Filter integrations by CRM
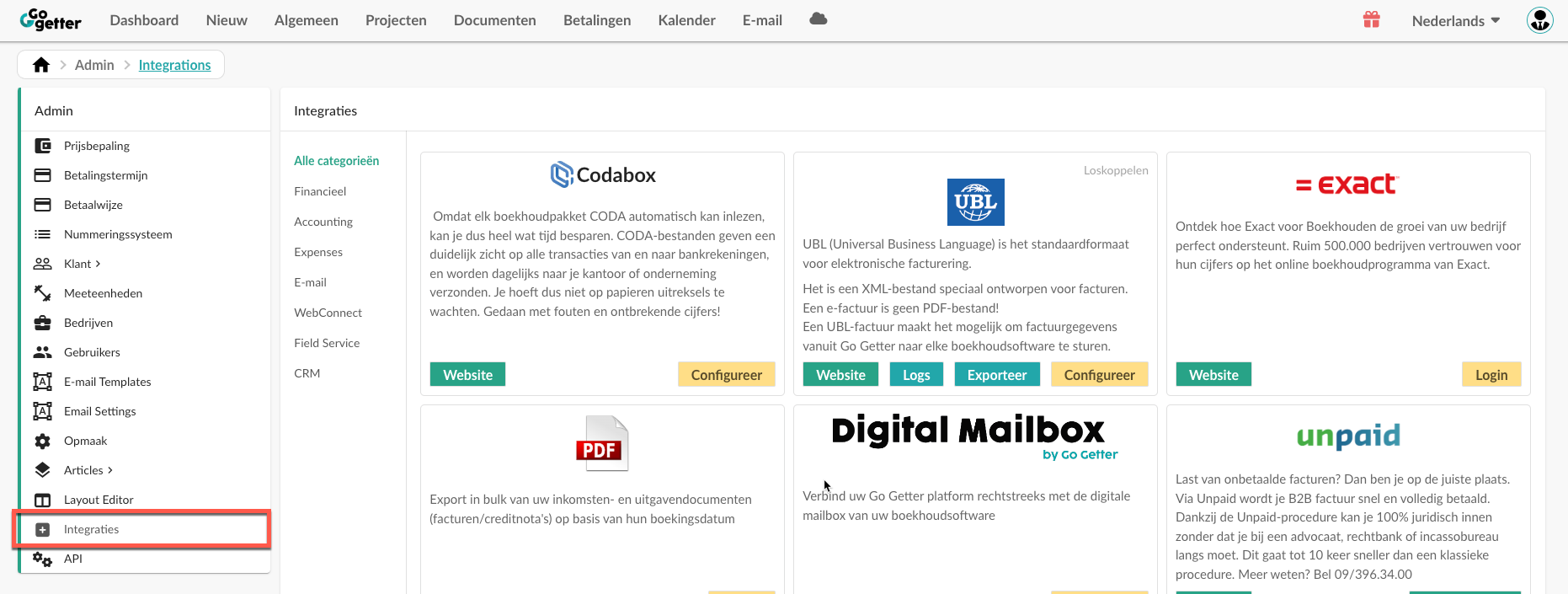 click(x=307, y=373)
